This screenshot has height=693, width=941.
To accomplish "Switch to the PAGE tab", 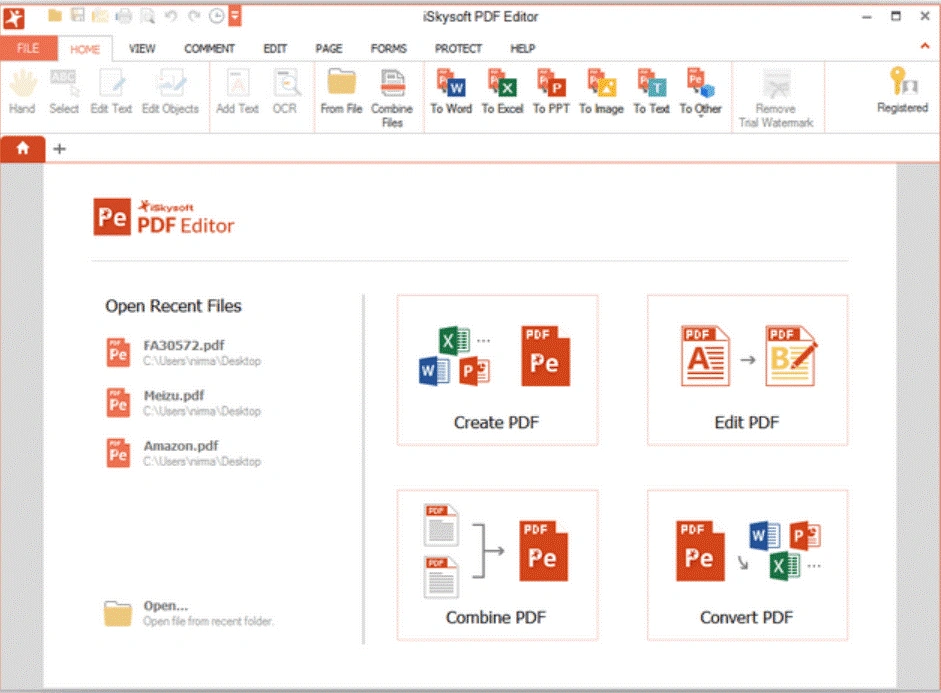I will [x=329, y=49].
